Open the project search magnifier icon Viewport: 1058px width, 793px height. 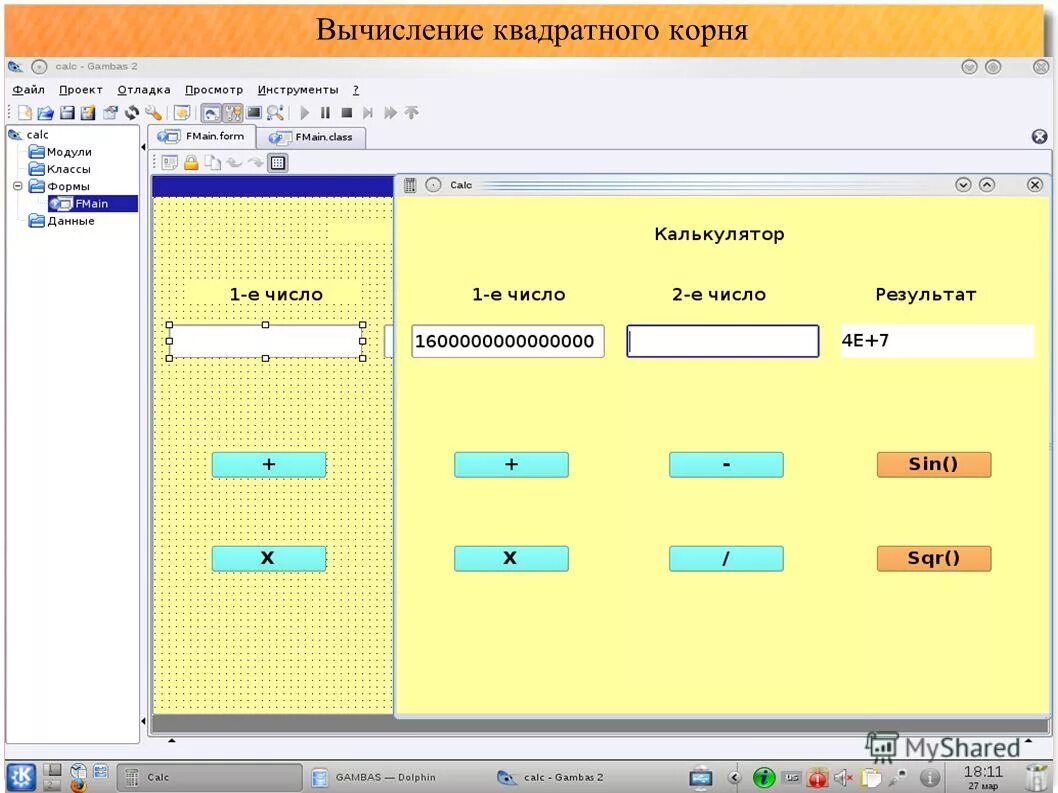(x=276, y=113)
